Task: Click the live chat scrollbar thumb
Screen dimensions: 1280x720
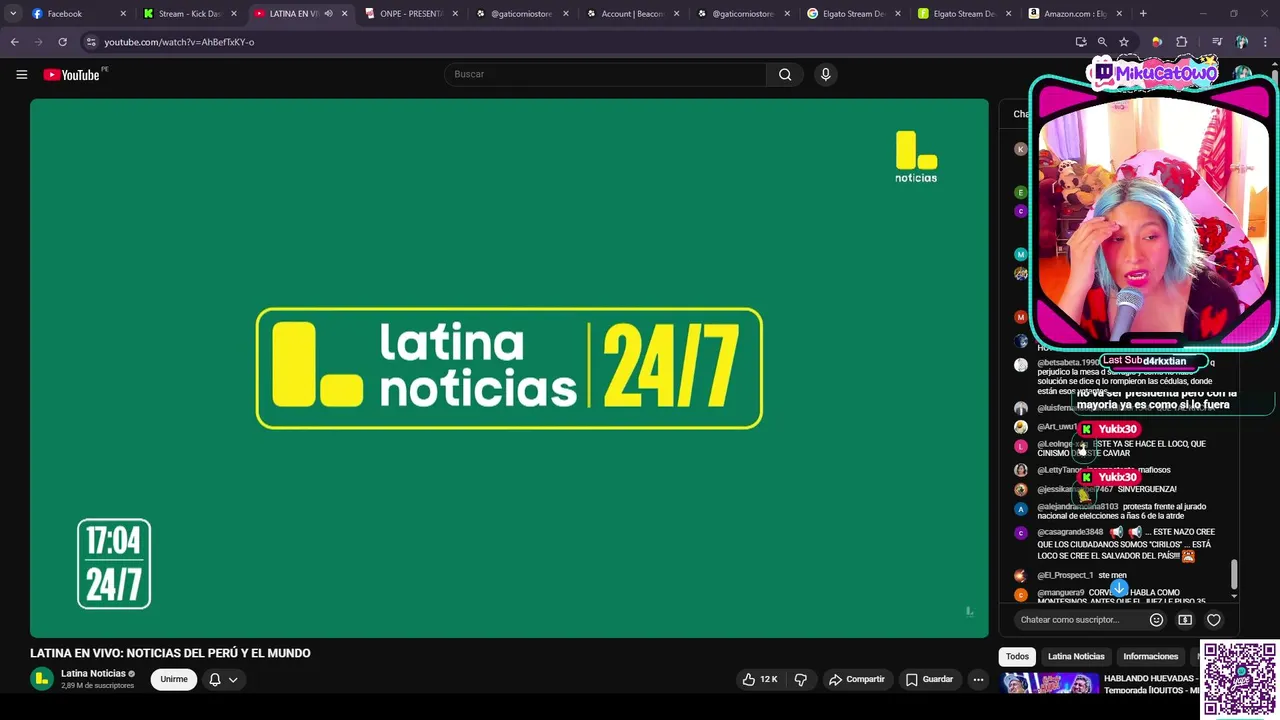Action: pos(1234,574)
